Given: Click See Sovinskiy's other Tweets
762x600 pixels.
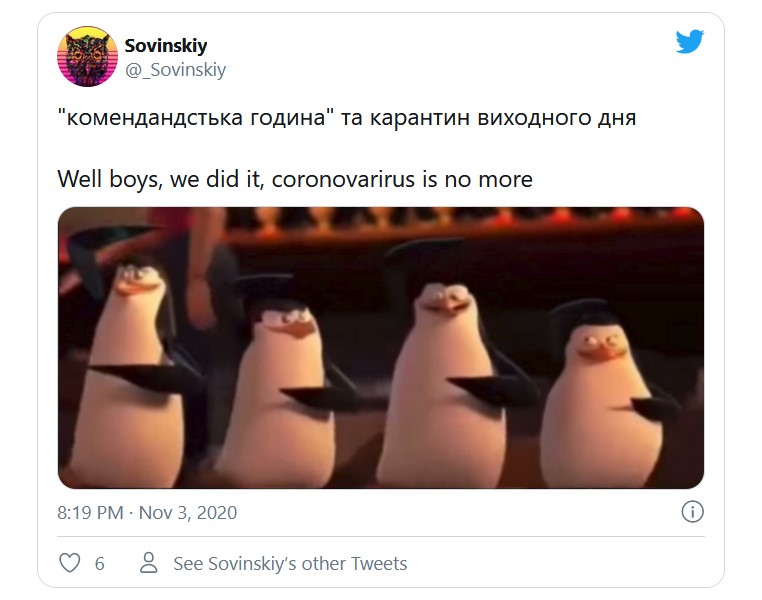Looking at the screenshot, I should tap(290, 564).
